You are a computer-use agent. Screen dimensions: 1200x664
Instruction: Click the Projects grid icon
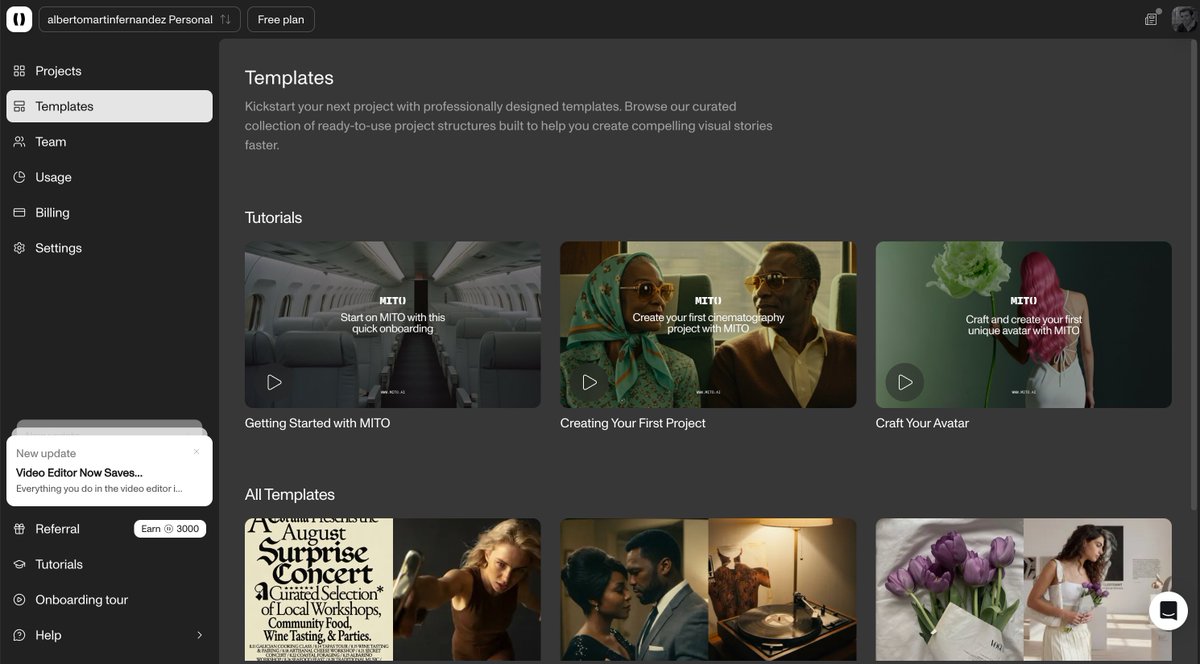tap(19, 71)
